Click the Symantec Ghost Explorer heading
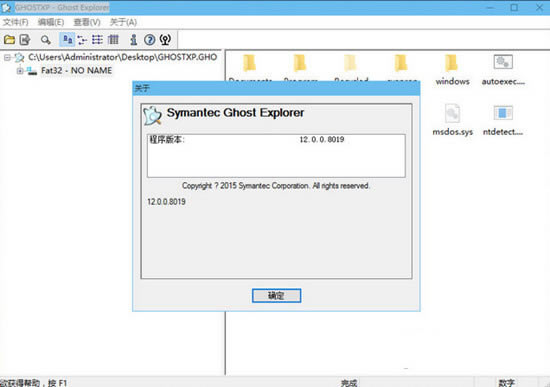 (x=235, y=113)
